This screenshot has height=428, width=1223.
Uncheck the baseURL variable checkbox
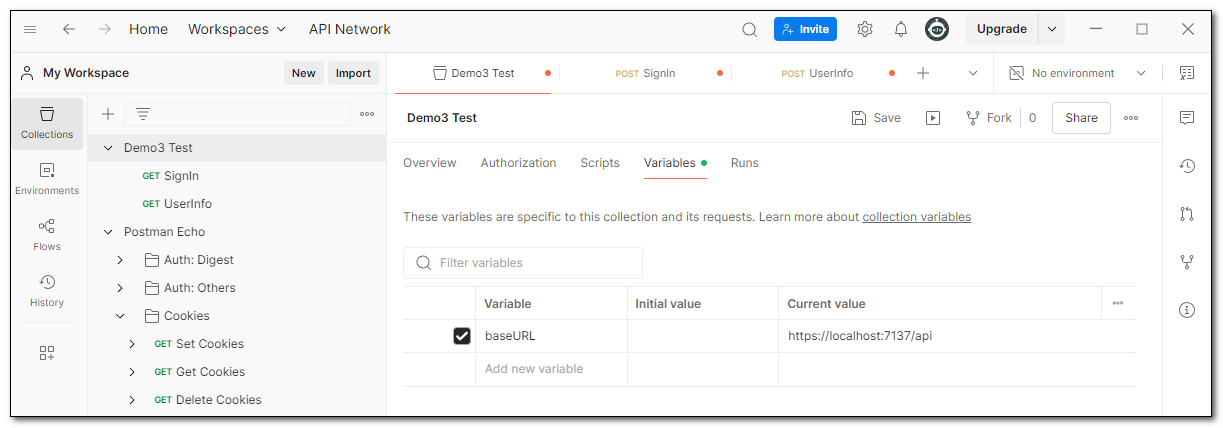[462, 336]
